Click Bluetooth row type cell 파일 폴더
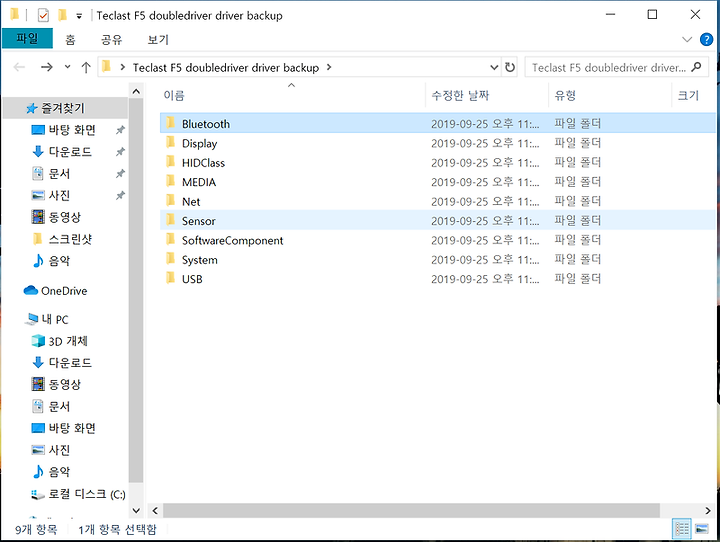Viewport: 720px width, 542px height. point(577,124)
